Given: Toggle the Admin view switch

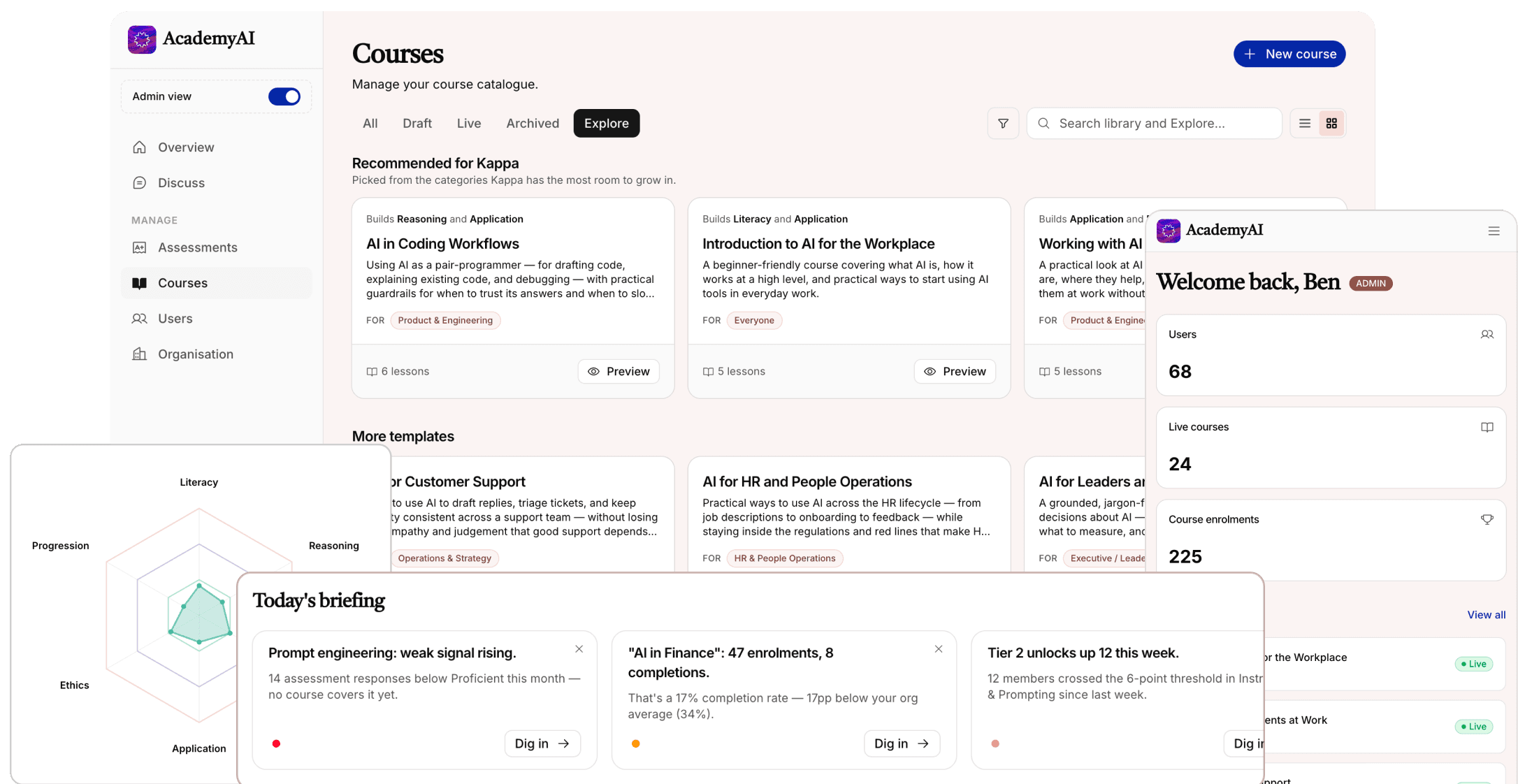Looking at the screenshot, I should pos(284,96).
